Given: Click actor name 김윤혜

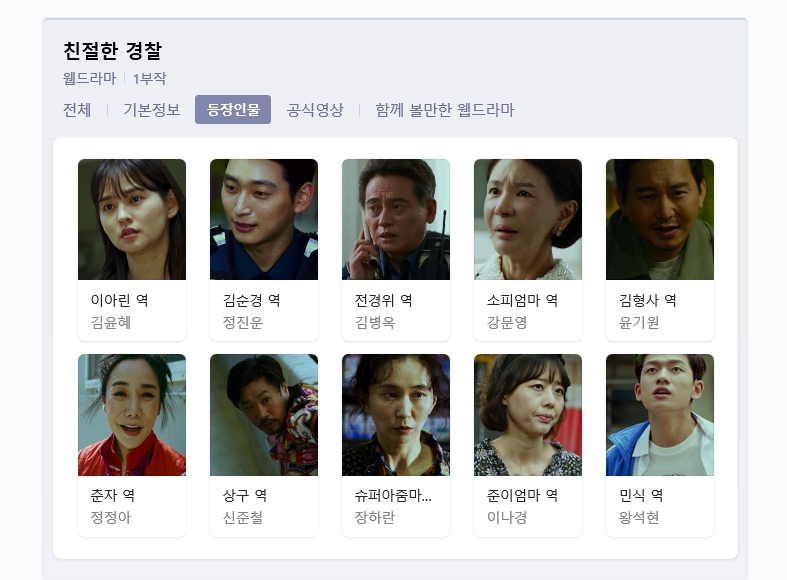Looking at the screenshot, I should [x=111, y=322].
